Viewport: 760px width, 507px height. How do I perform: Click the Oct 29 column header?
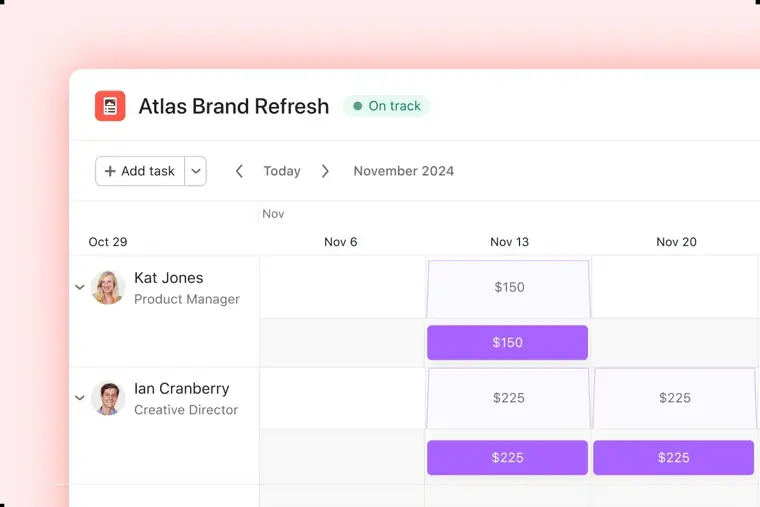(108, 242)
